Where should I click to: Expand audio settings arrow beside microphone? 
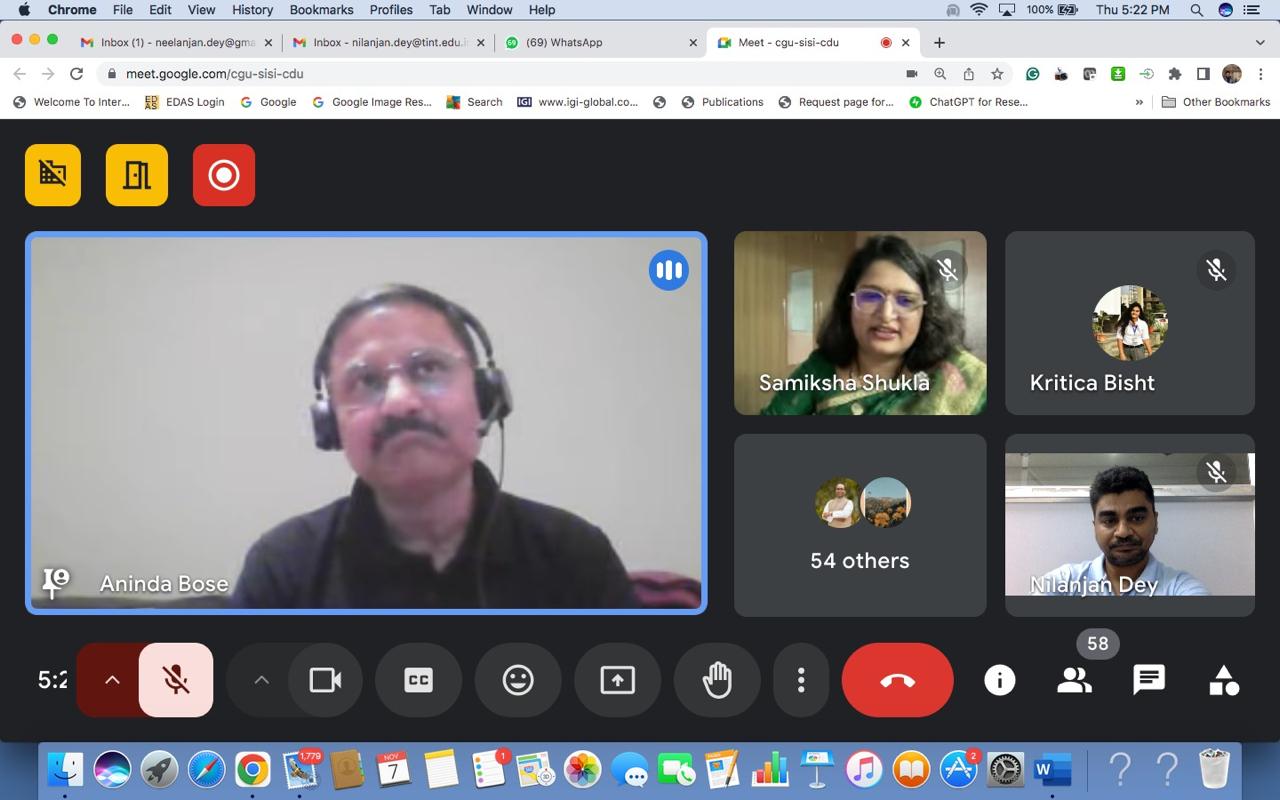click(x=112, y=680)
